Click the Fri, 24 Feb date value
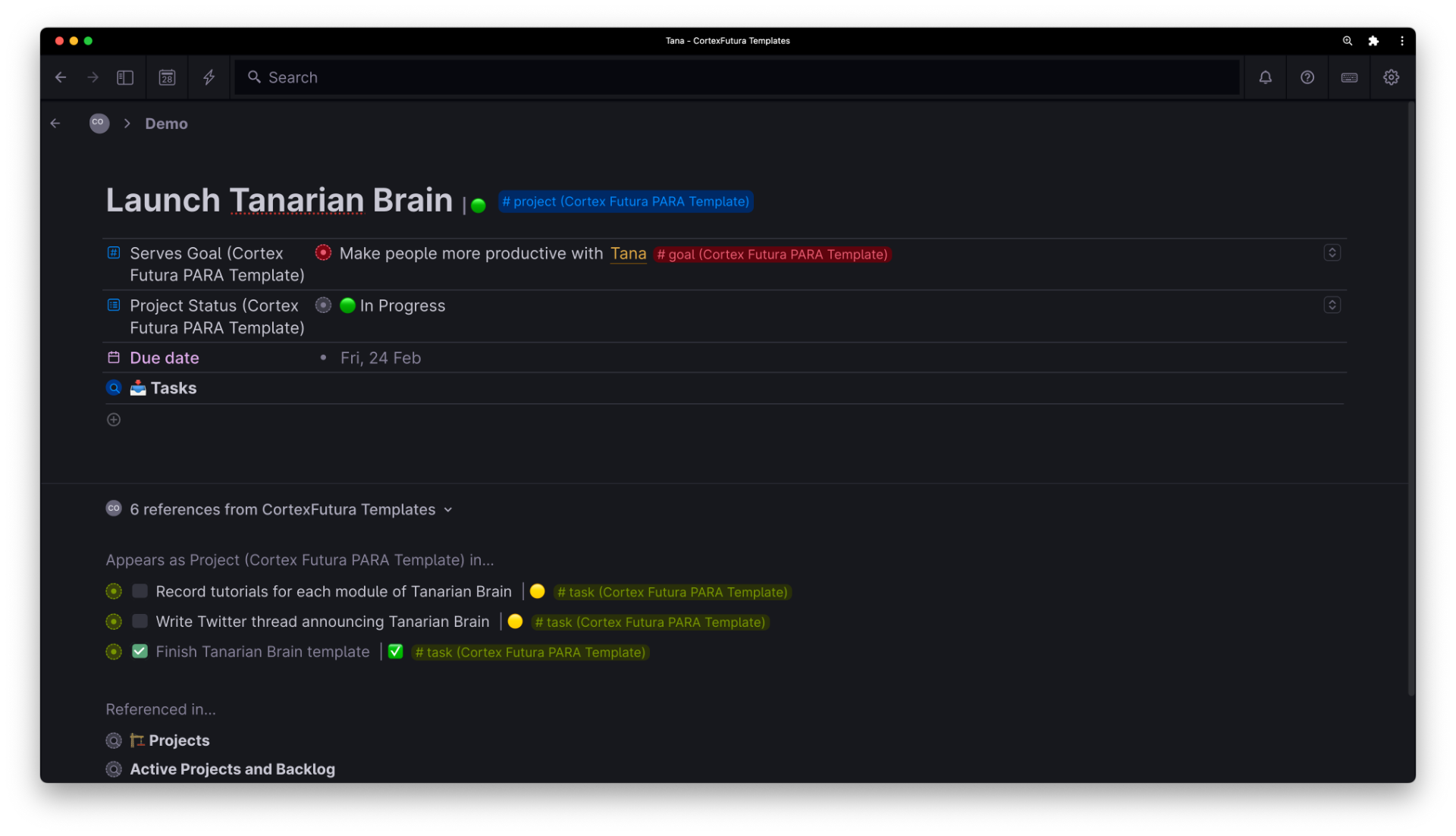This screenshot has width=1456, height=836. [x=381, y=358]
